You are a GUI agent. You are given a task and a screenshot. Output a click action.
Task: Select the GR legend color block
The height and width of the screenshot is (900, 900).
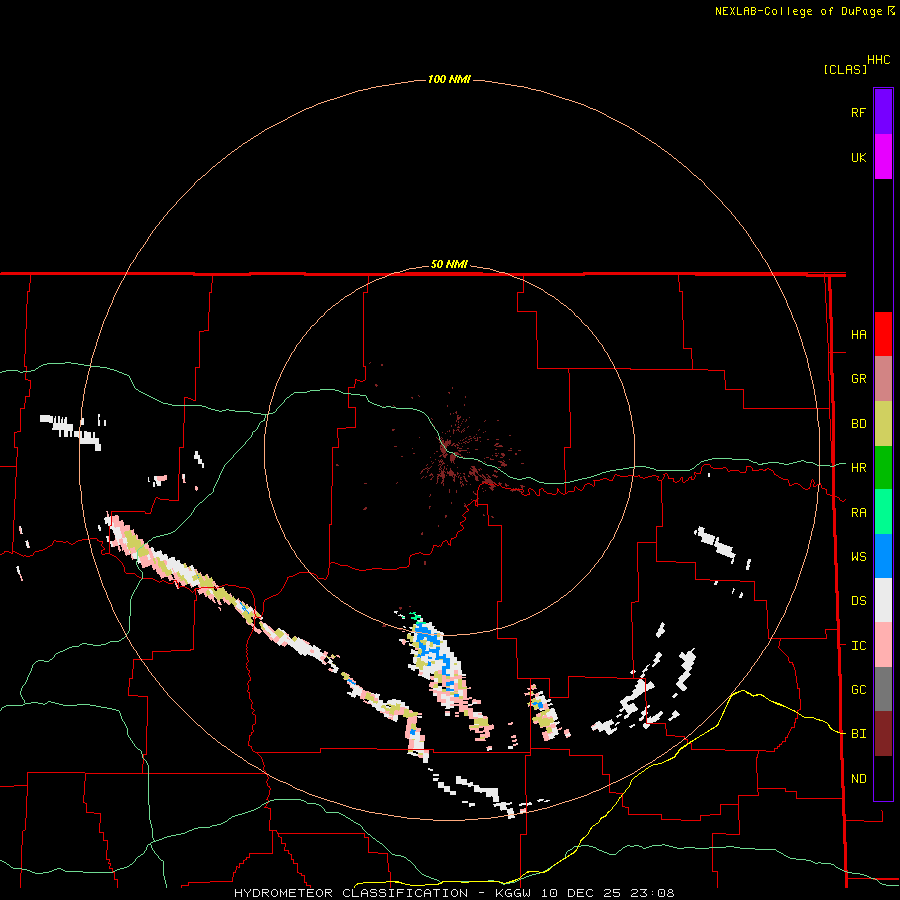pyautogui.click(x=883, y=379)
